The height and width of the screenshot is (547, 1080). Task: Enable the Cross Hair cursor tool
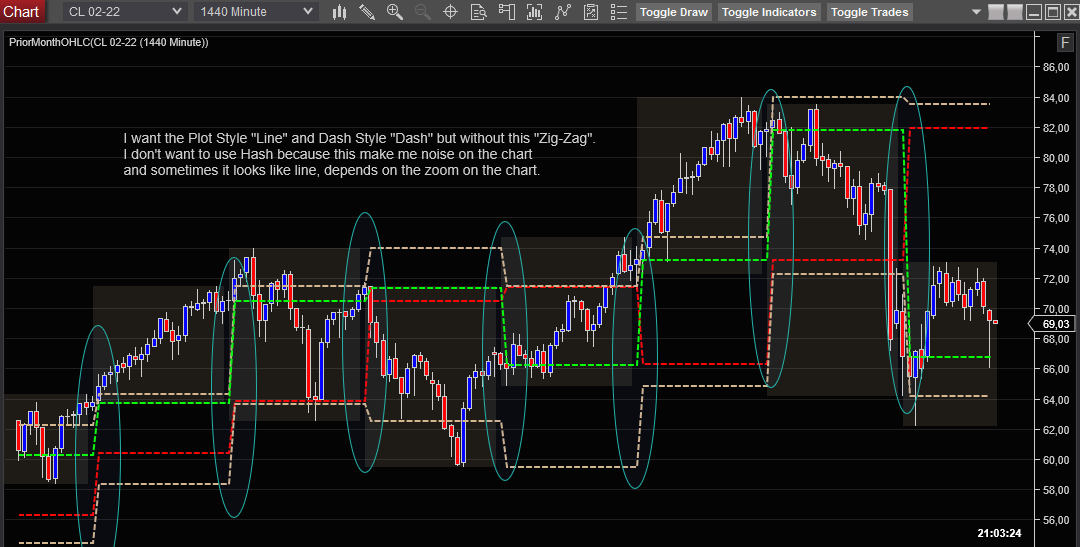450,12
